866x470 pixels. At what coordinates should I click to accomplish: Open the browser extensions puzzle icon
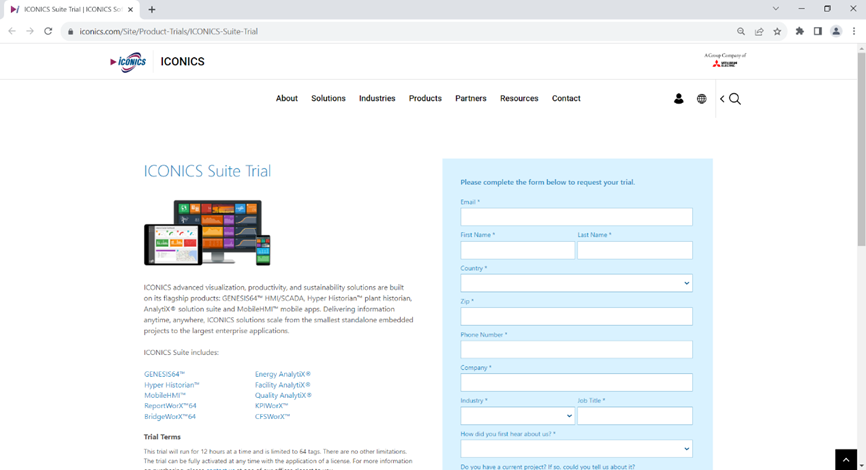point(799,31)
